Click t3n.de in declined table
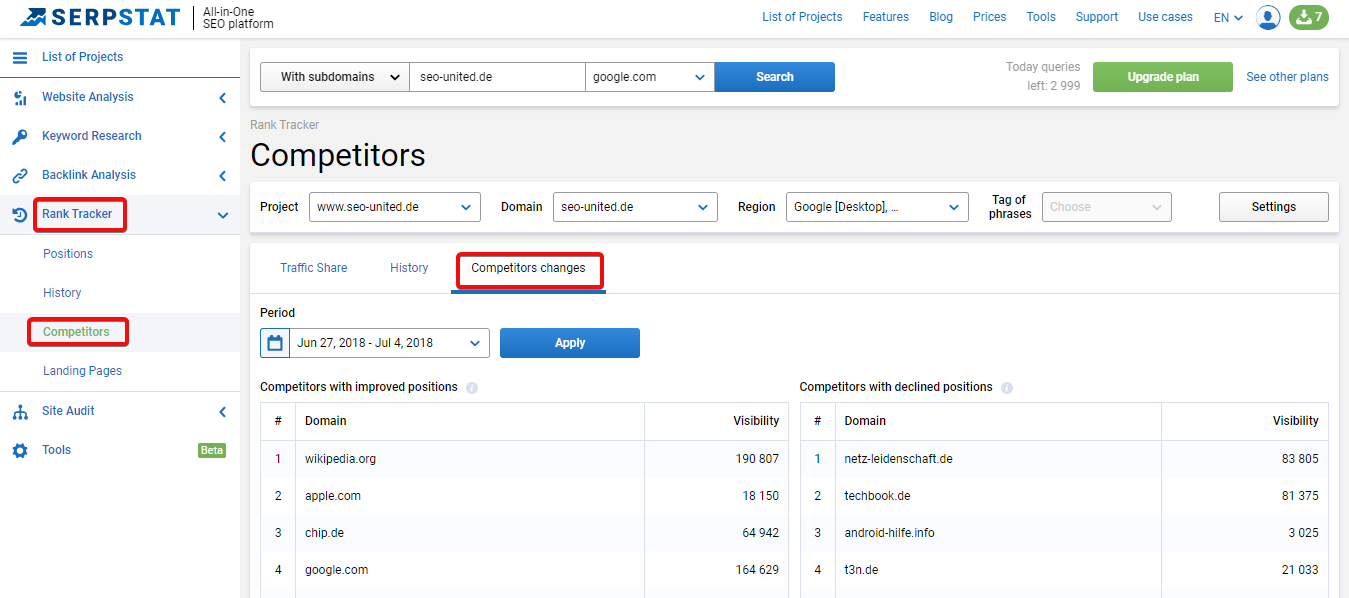This screenshot has width=1349, height=598. click(x=861, y=570)
